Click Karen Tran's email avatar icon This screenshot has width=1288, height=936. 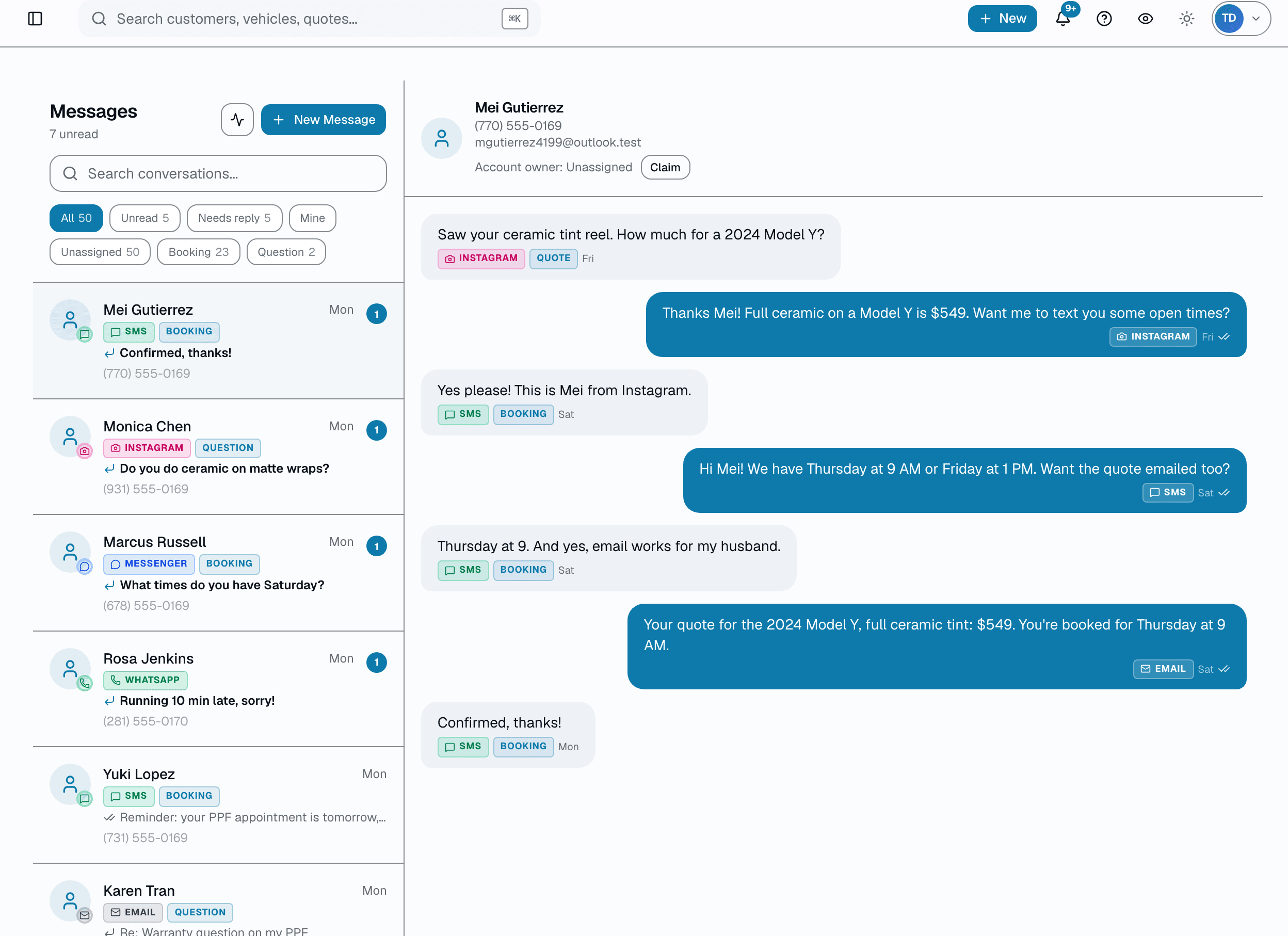pos(85,915)
